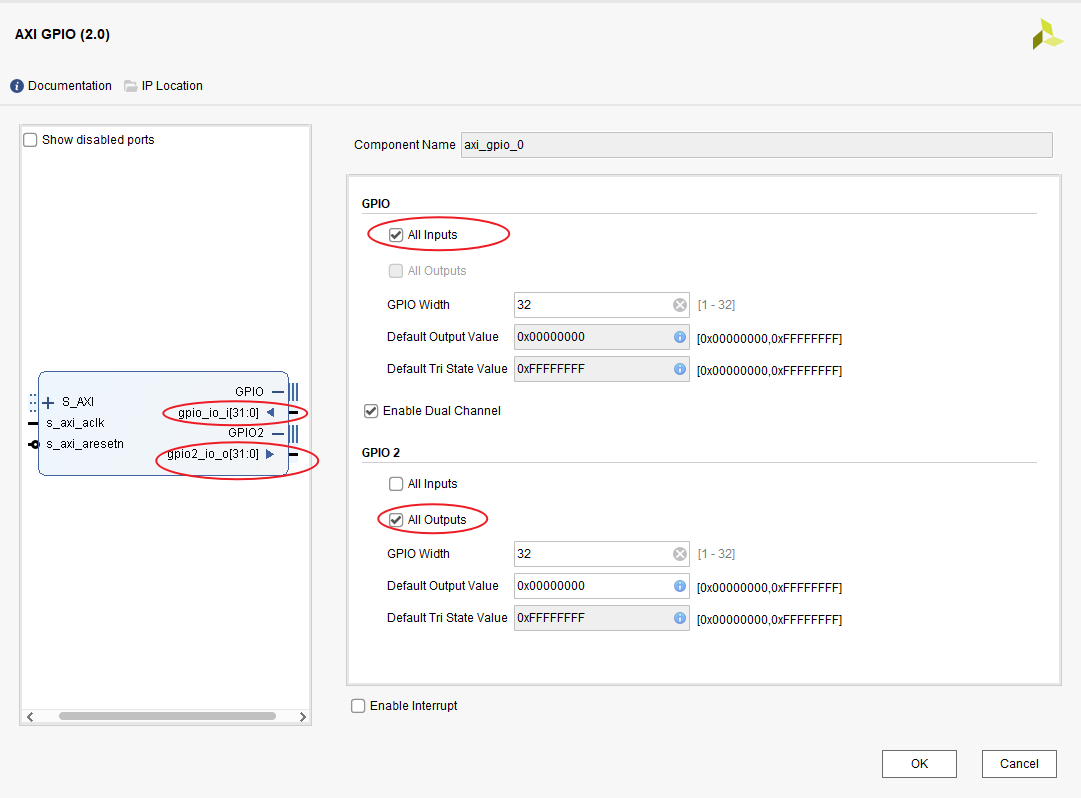This screenshot has height=798, width=1081.
Task: Click info icon beside GPIO 2 Default Output Value
Action: (680, 586)
